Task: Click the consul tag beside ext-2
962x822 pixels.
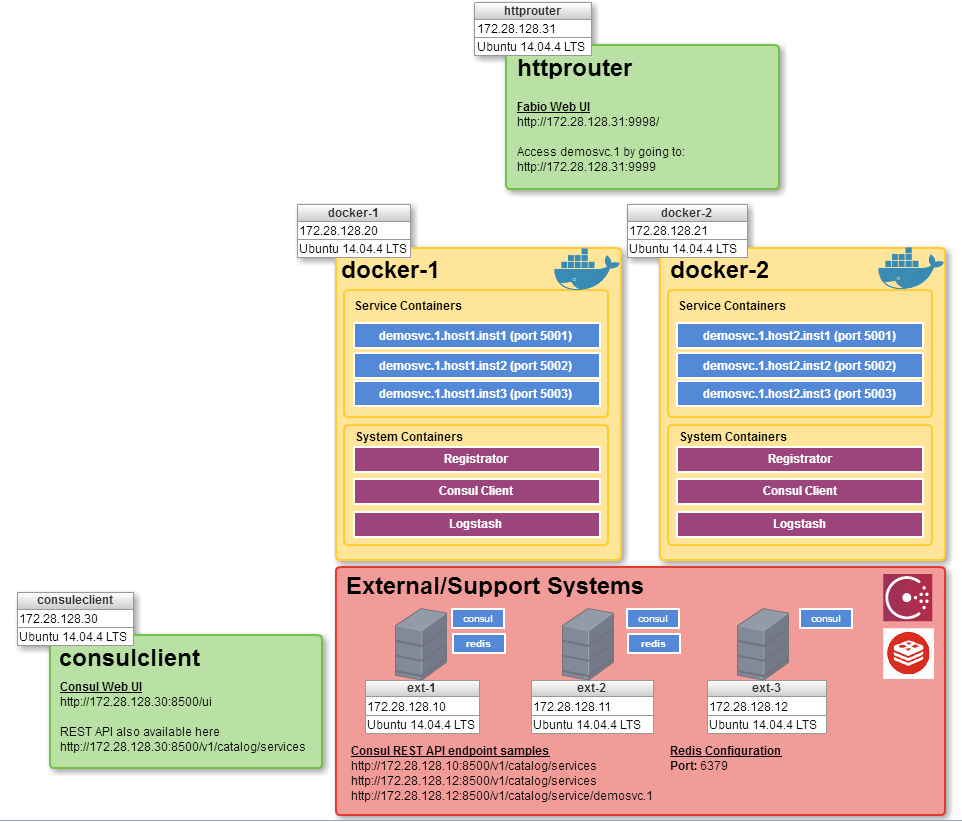Action: tap(653, 619)
